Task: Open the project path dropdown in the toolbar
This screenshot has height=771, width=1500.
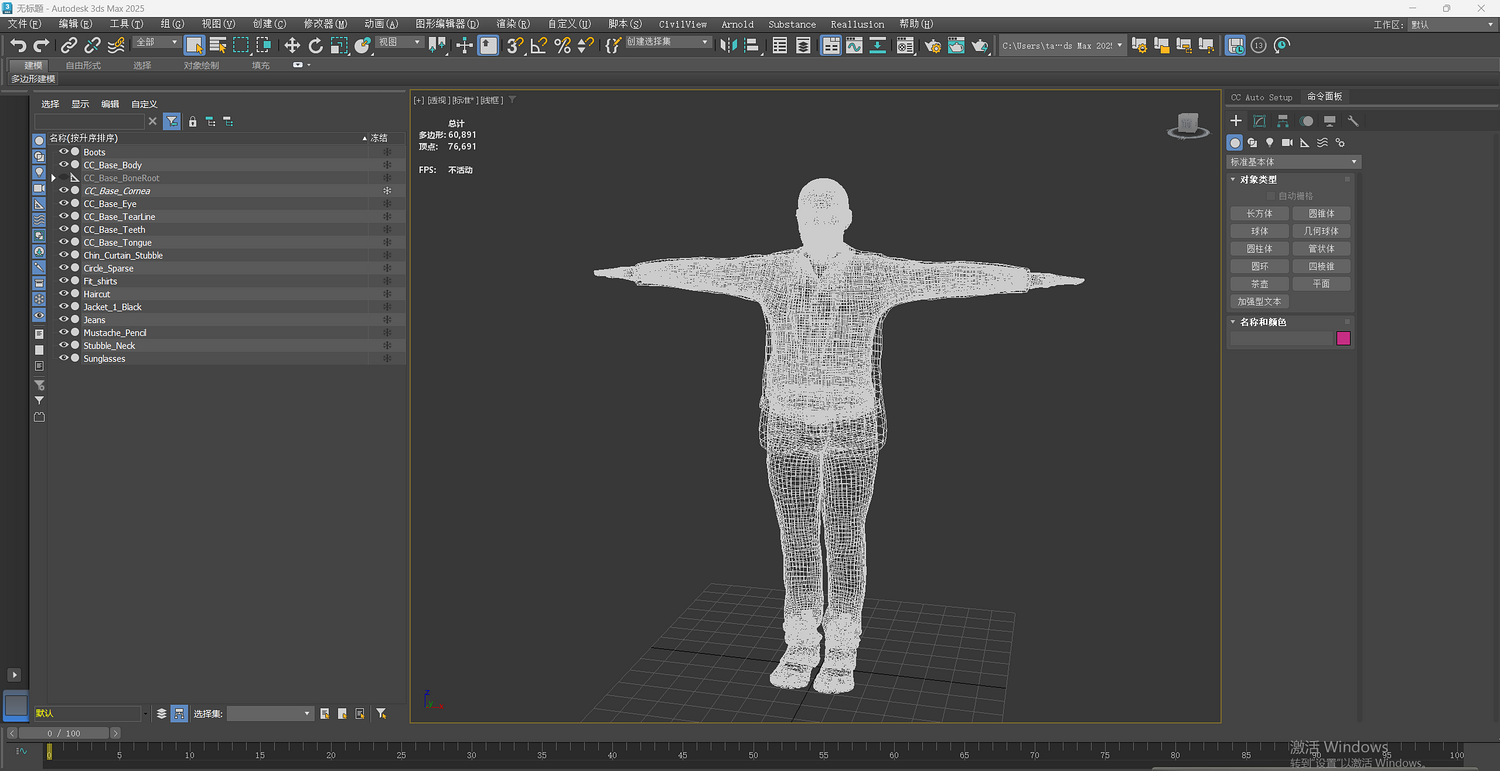Action: point(1063,45)
